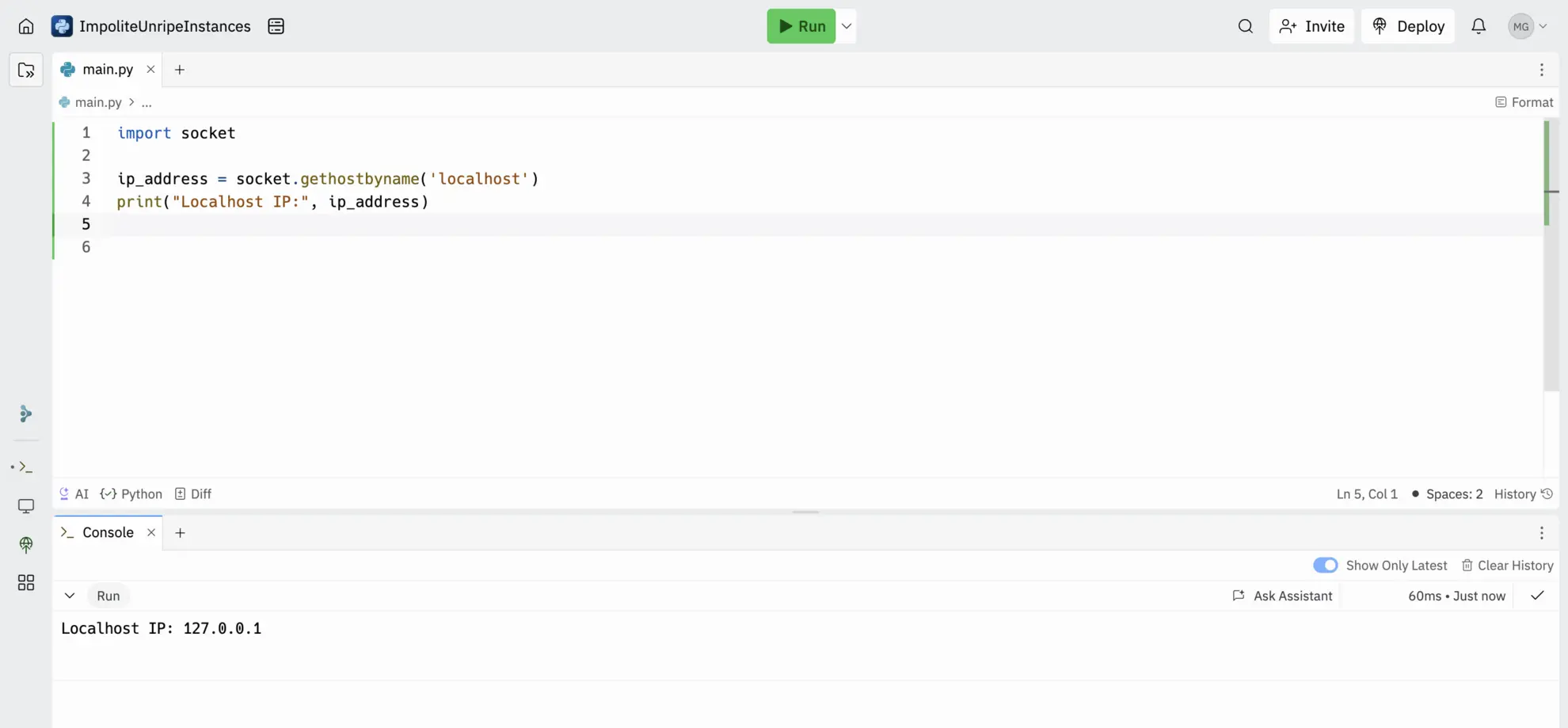
Task: Click the AI status bar item
Action: 74,494
